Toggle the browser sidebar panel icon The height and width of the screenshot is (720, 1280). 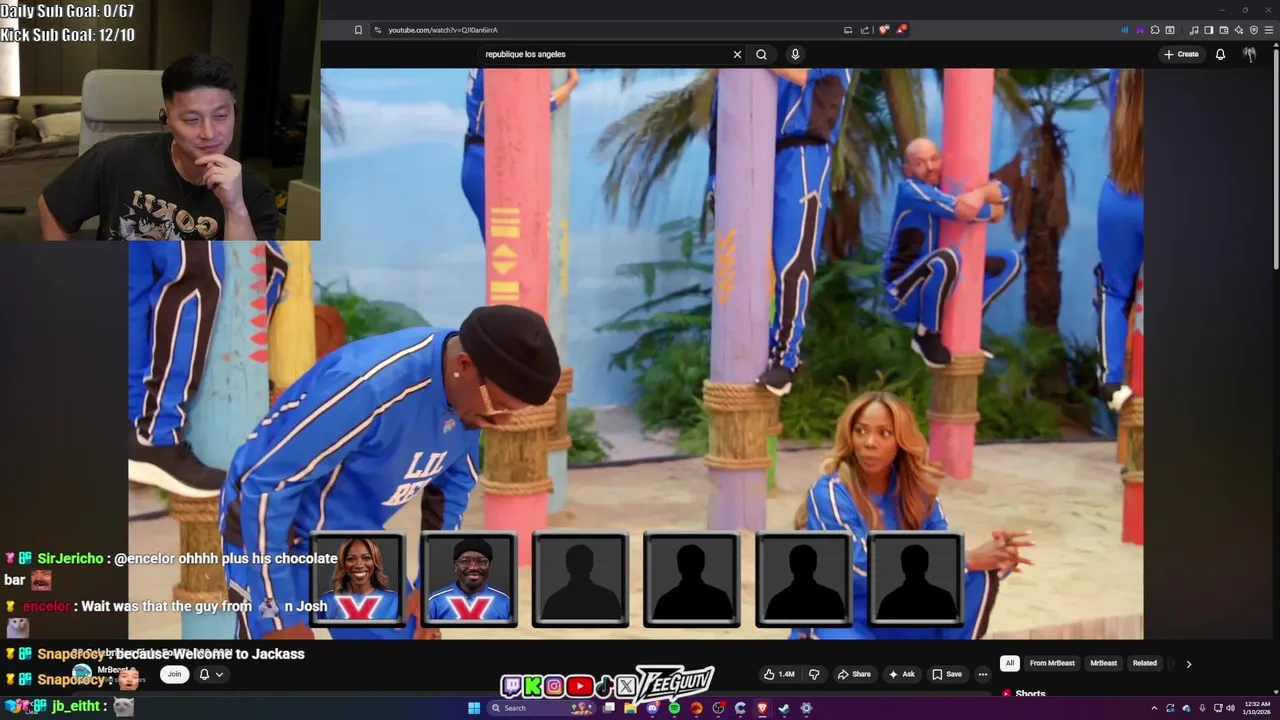click(x=1209, y=30)
